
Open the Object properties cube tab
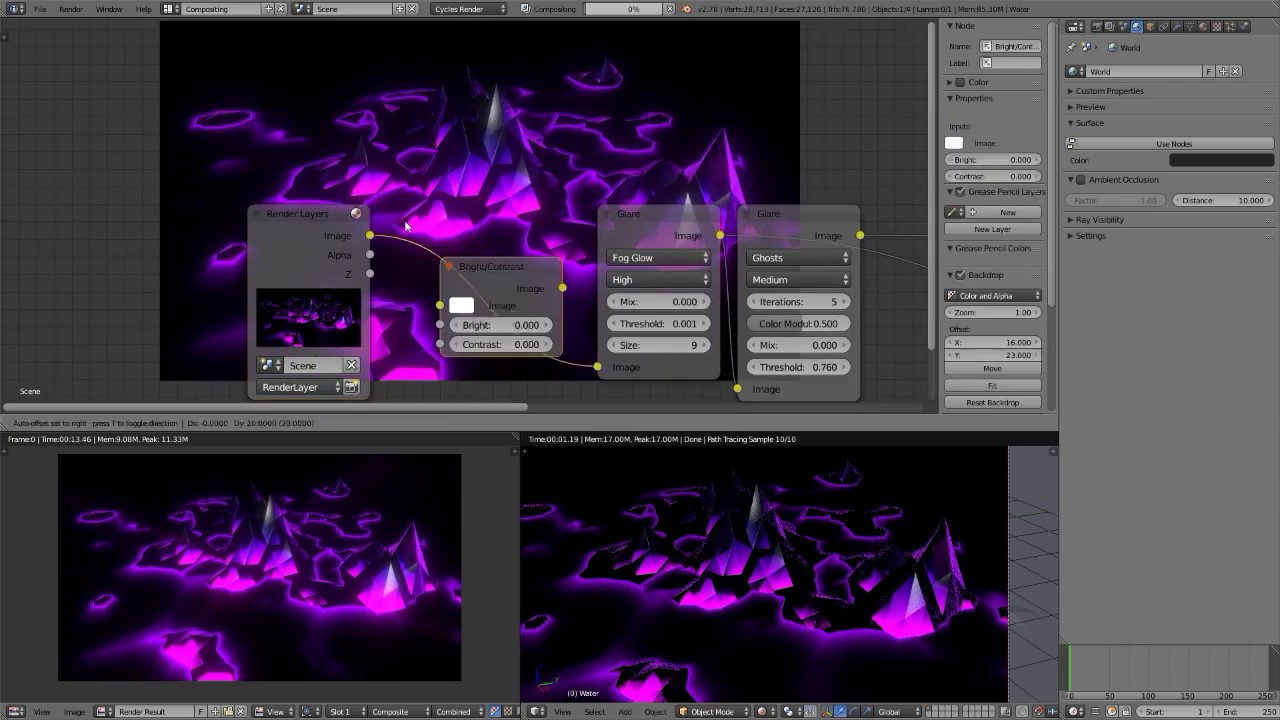click(x=1149, y=27)
